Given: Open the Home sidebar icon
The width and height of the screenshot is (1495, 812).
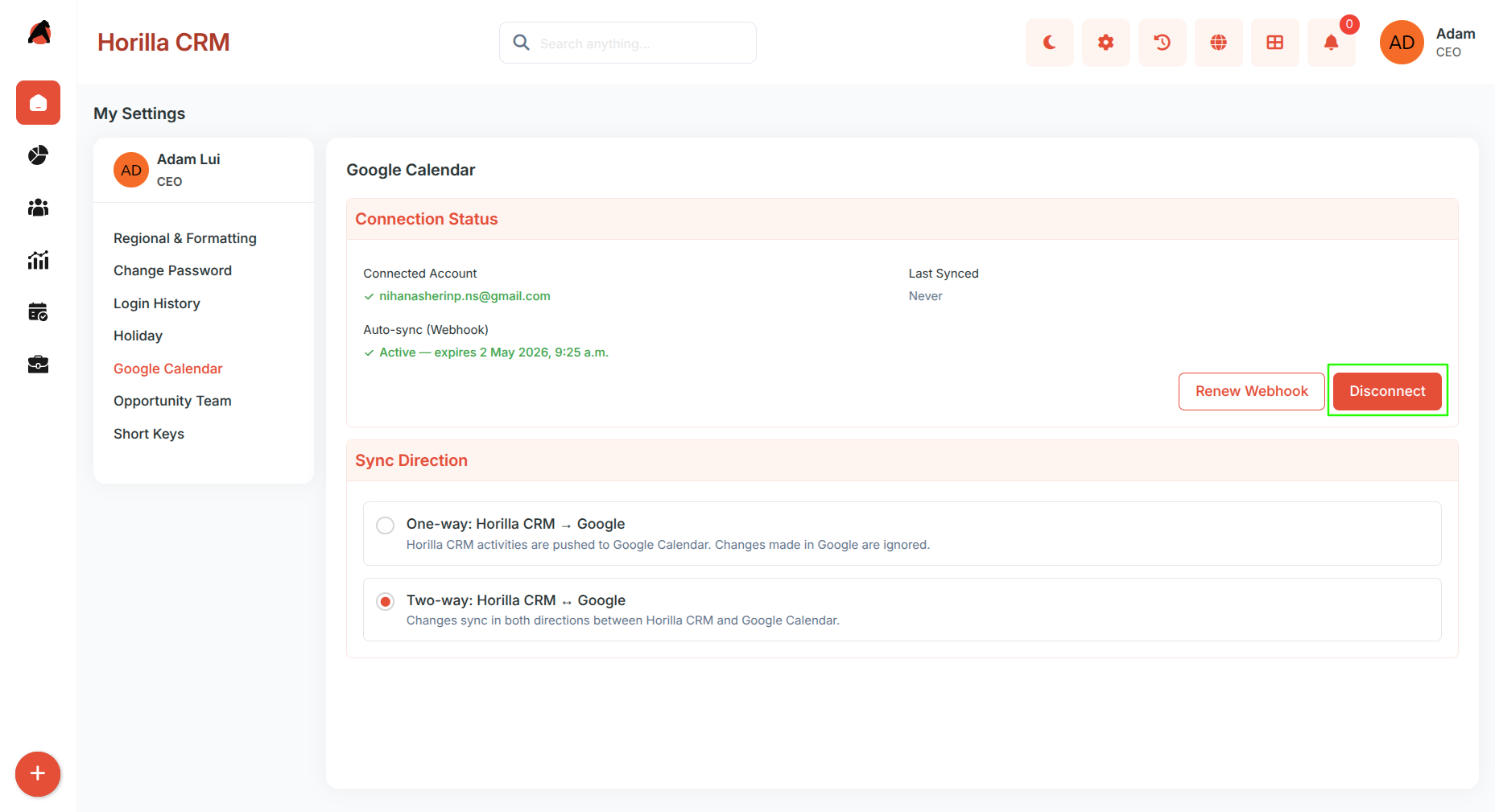Looking at the screenshot, I should 38,102.
